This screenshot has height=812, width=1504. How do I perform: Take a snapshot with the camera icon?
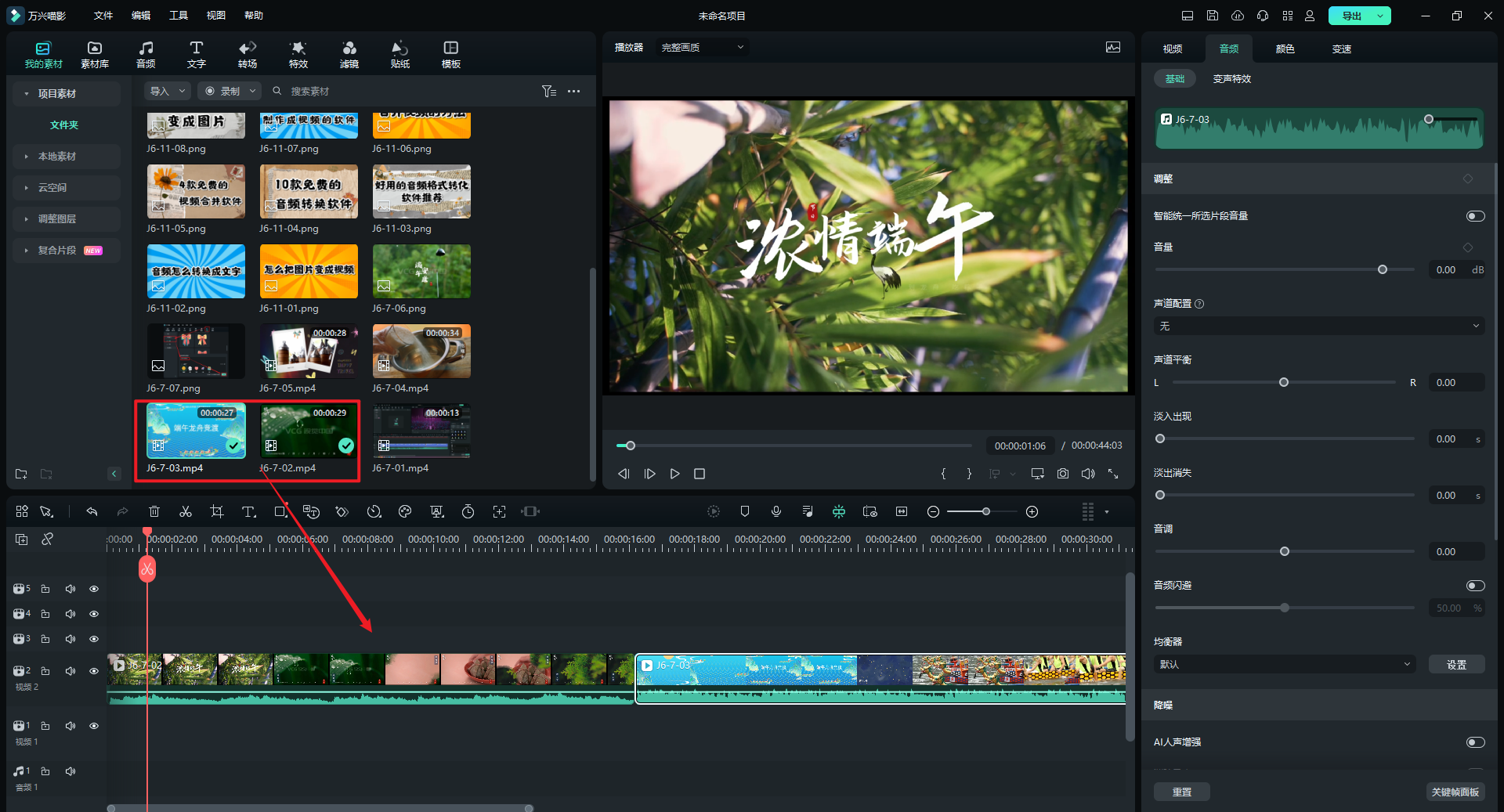click(x=1062, y=474)
